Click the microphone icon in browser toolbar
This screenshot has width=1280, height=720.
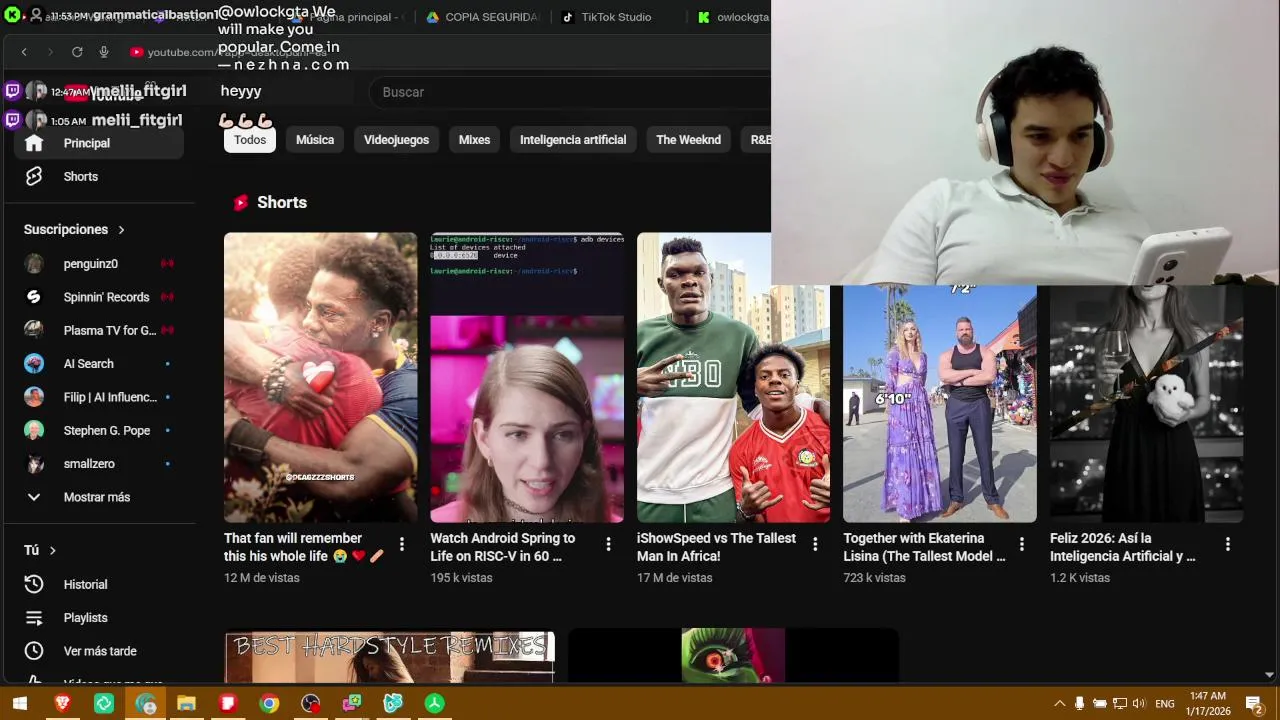104,52
